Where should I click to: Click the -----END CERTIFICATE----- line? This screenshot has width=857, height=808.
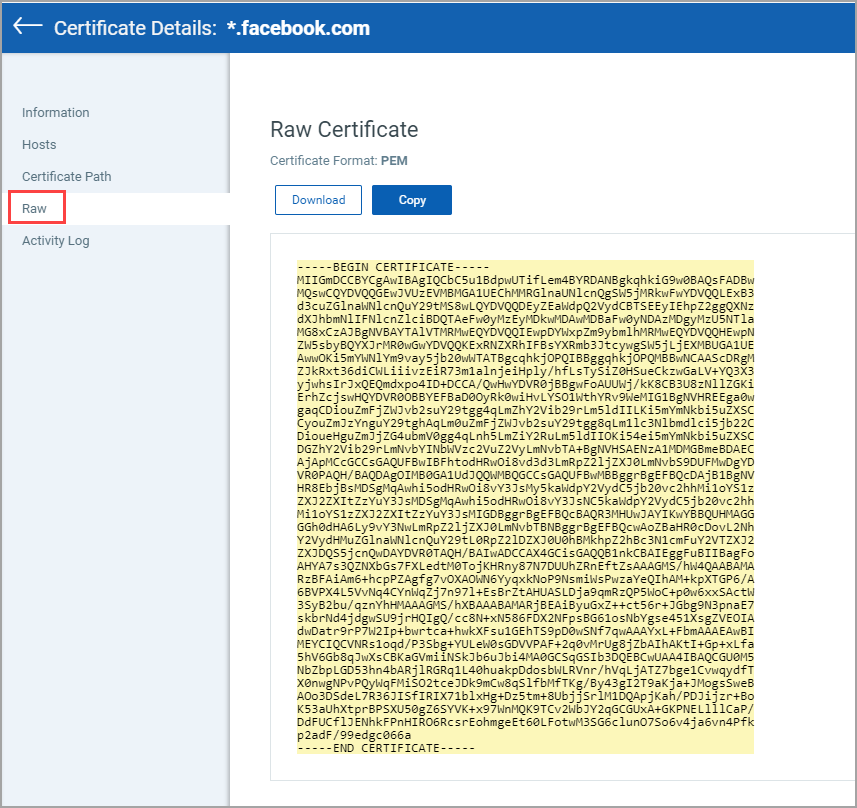point(386,748)
